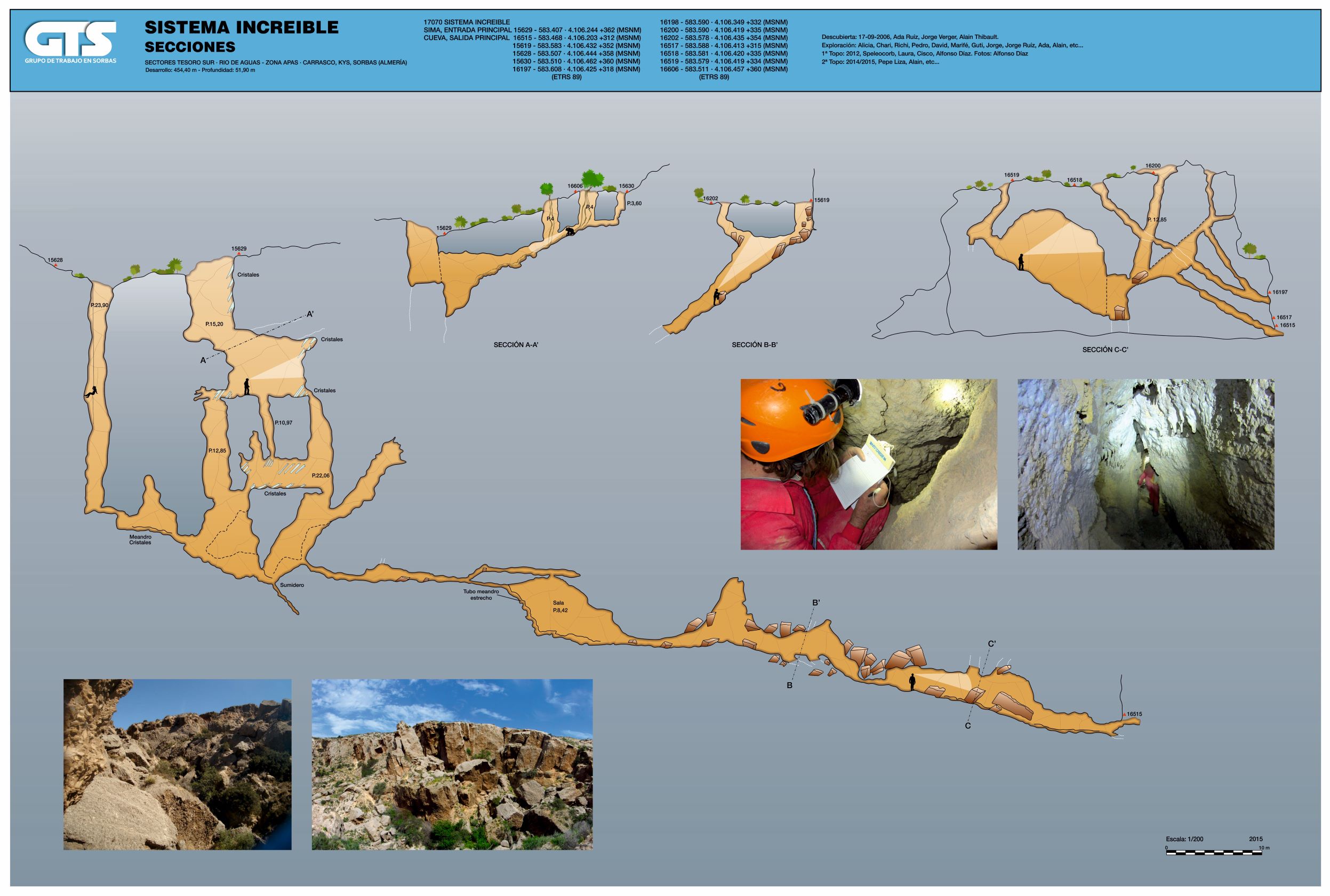Click the SISTEMA INCREIBLE title
This screenshot has height=896, width=1330.
coord(241,27)
